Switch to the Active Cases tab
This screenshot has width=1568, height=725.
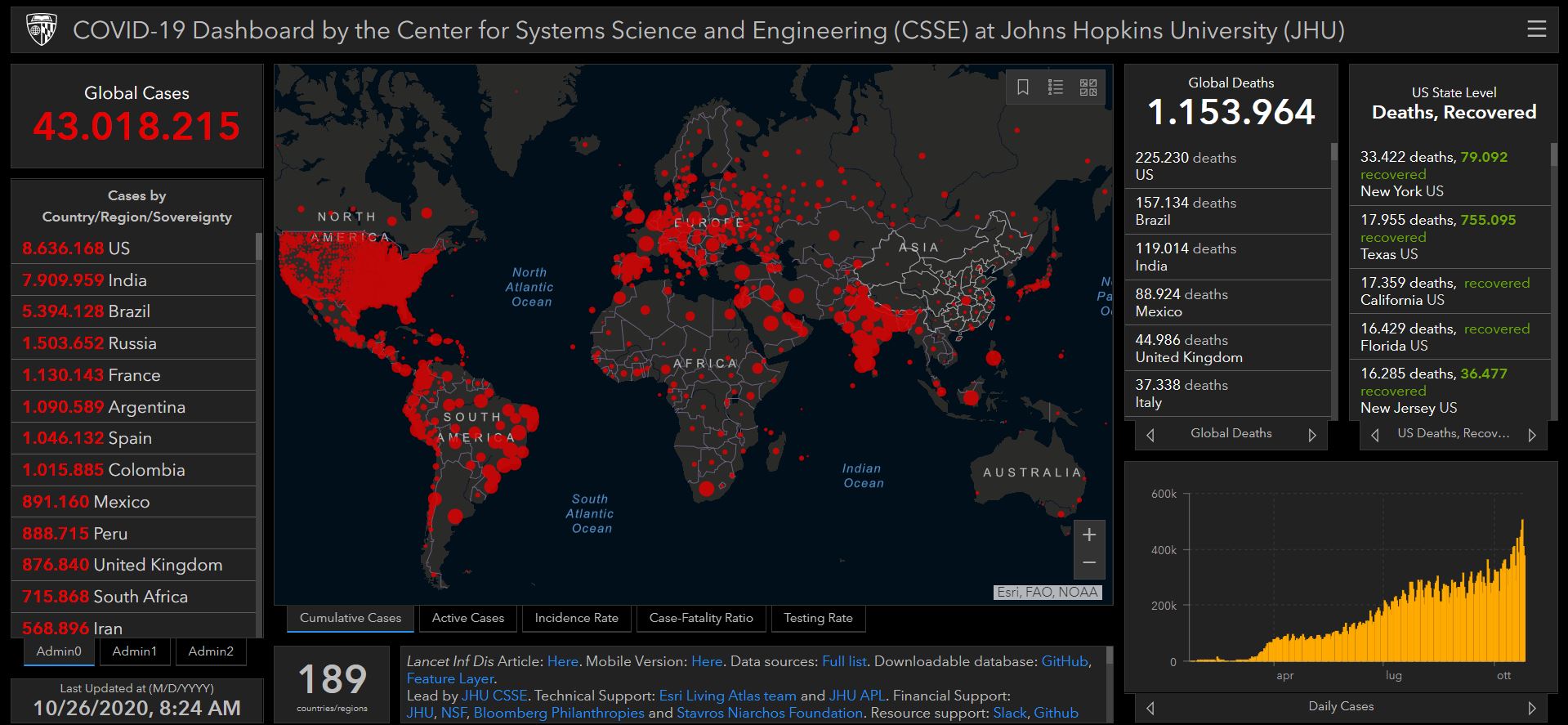(468, 618)
